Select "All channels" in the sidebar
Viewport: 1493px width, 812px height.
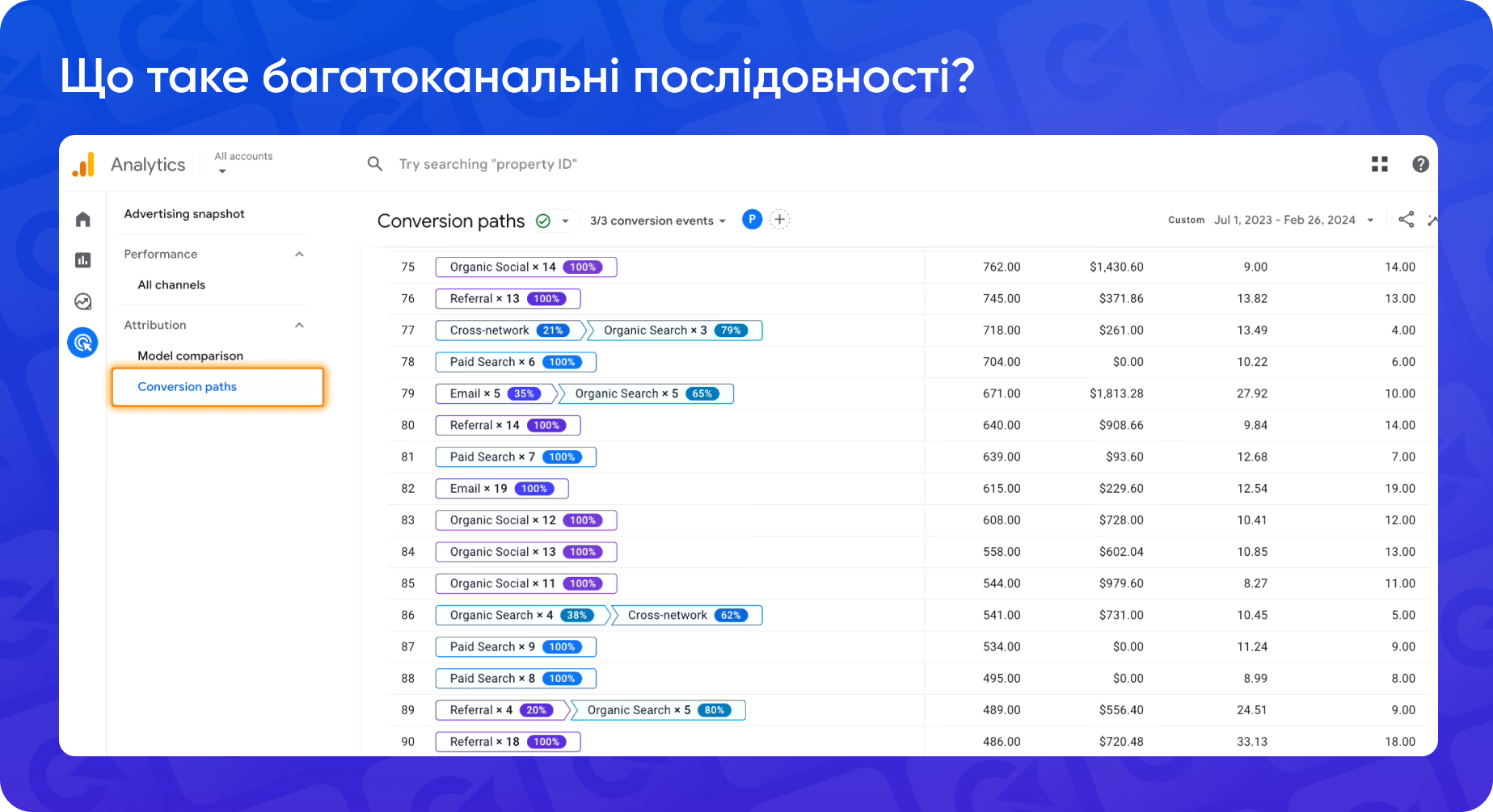click(x=171, y=284)
